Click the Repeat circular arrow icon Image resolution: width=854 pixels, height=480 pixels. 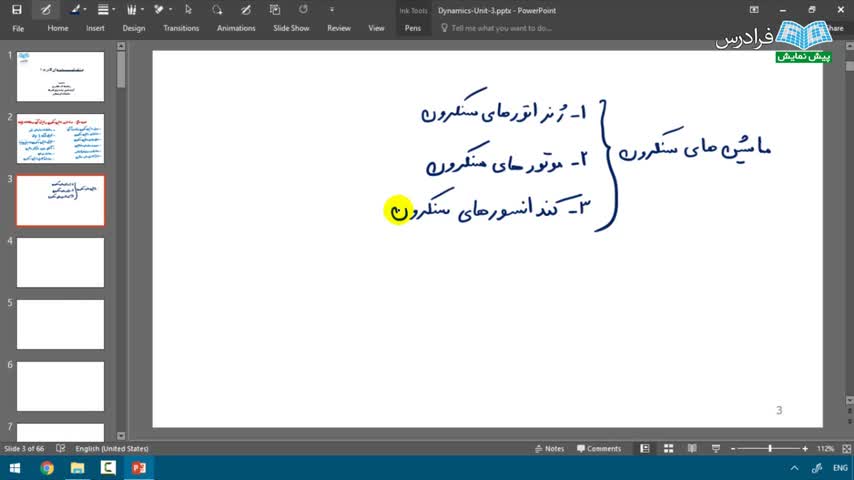tap(303, 10)
